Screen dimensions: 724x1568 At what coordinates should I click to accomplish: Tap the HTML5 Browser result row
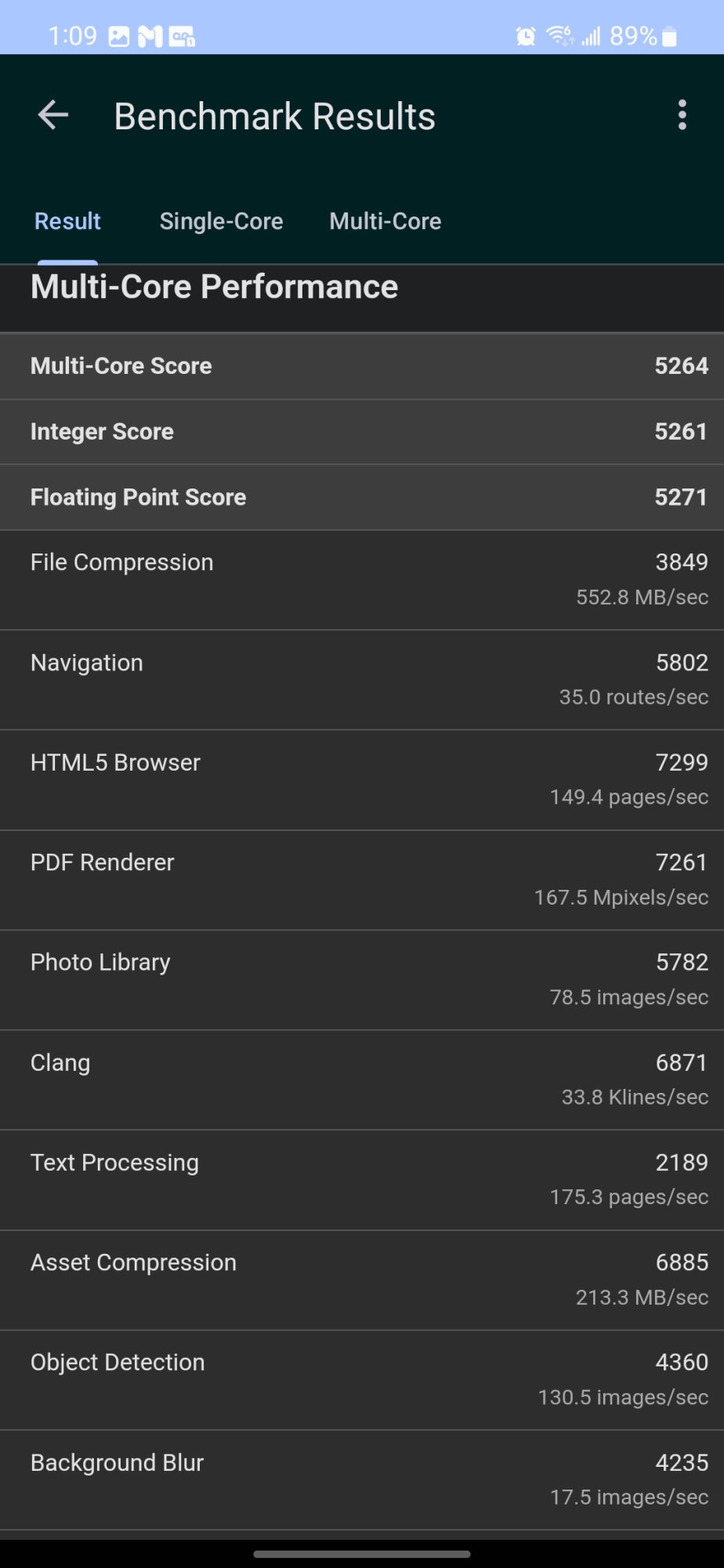click(x=362, y=780)
